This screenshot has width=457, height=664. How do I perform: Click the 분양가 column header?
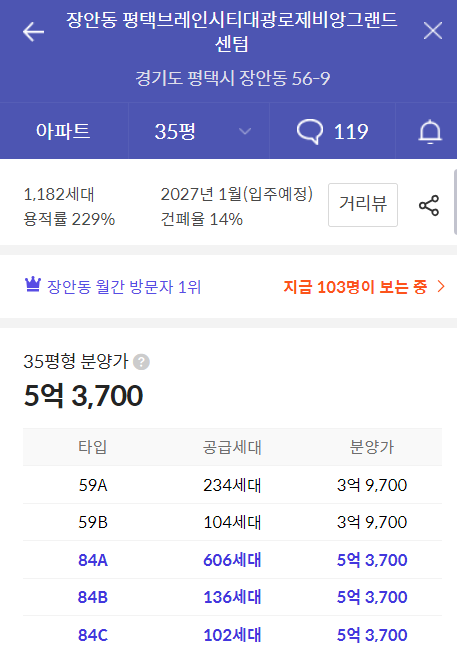371,447
